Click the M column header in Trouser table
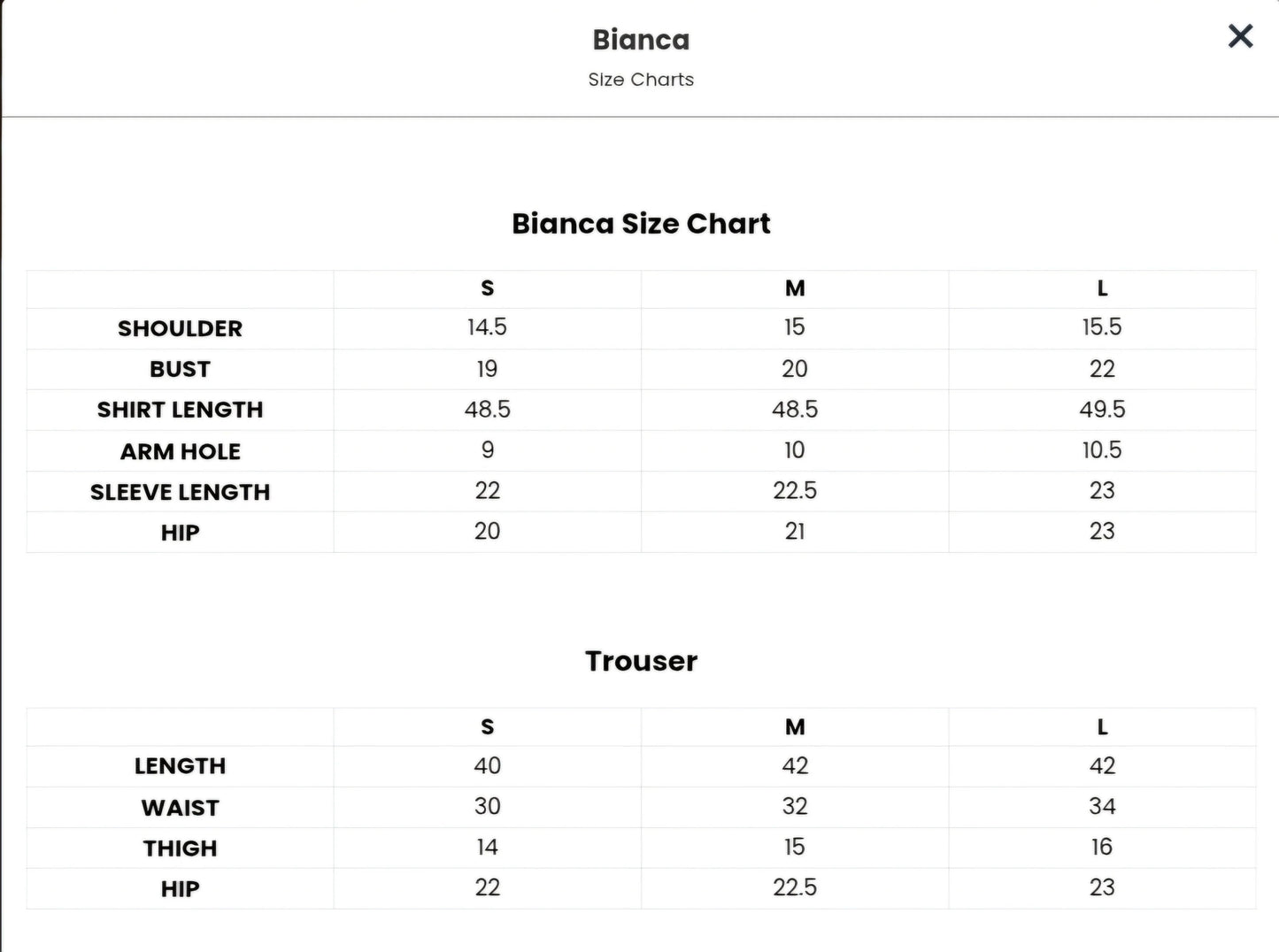1279x952 pixels. point(795,727)
